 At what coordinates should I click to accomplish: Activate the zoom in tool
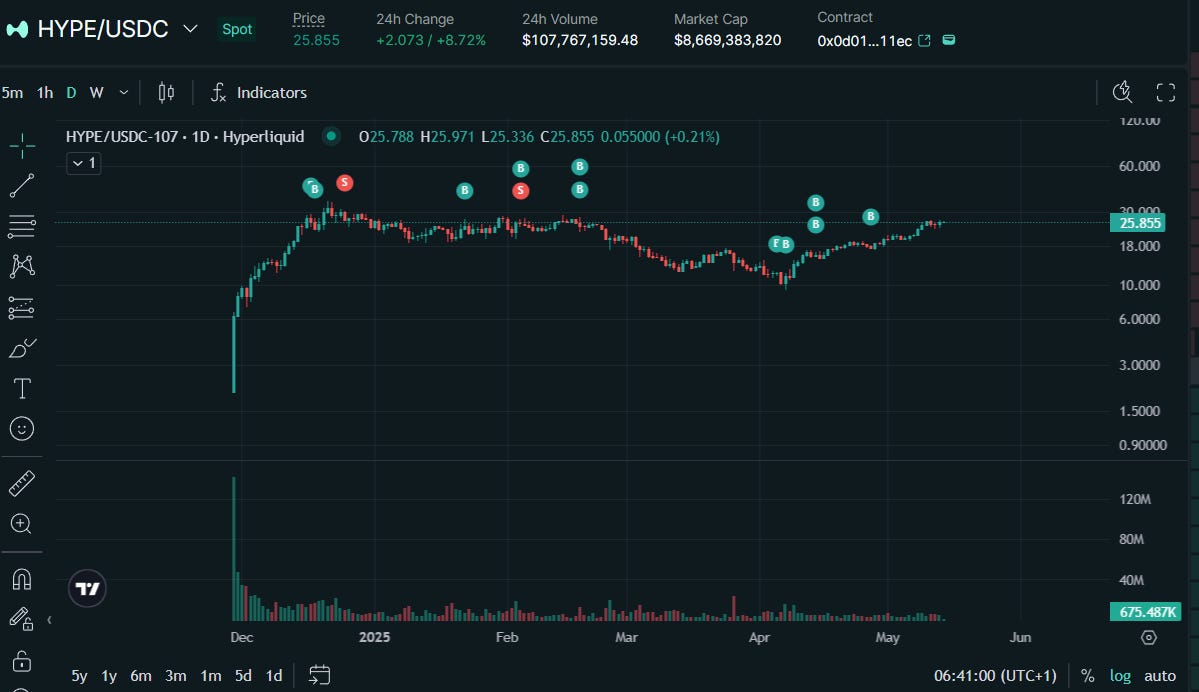coord(22,524)
